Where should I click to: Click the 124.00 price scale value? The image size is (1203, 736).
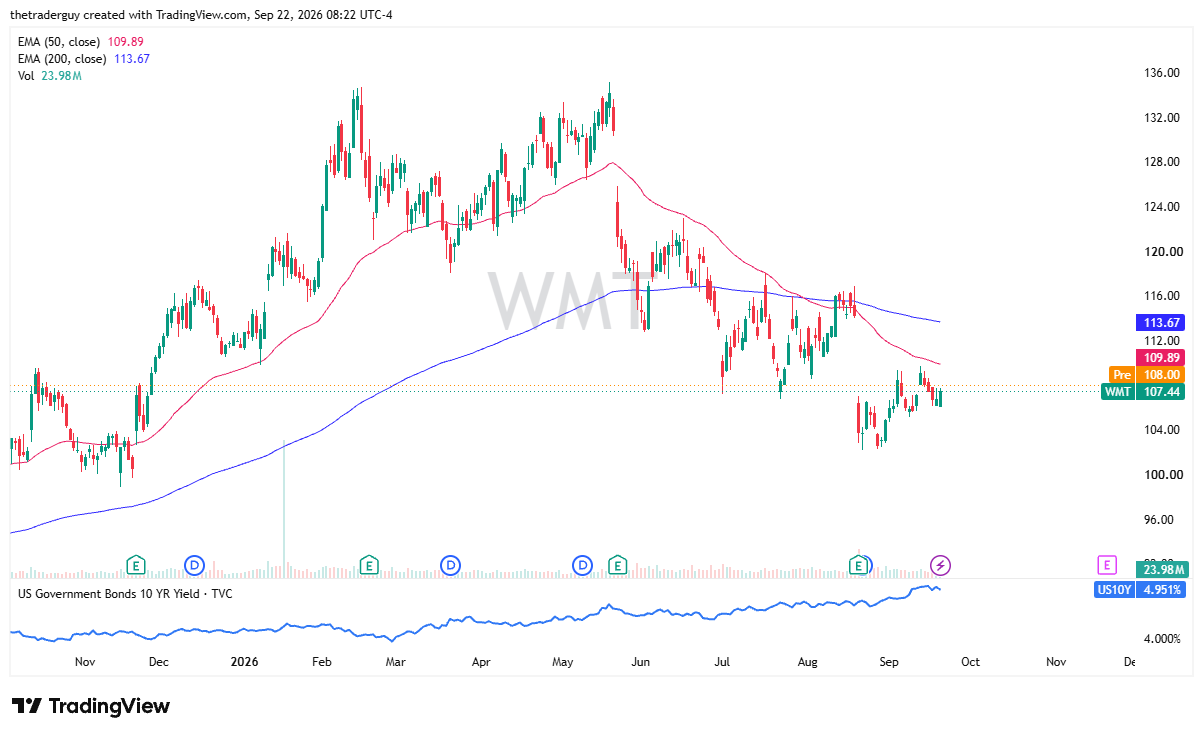tap(1163, 207)
